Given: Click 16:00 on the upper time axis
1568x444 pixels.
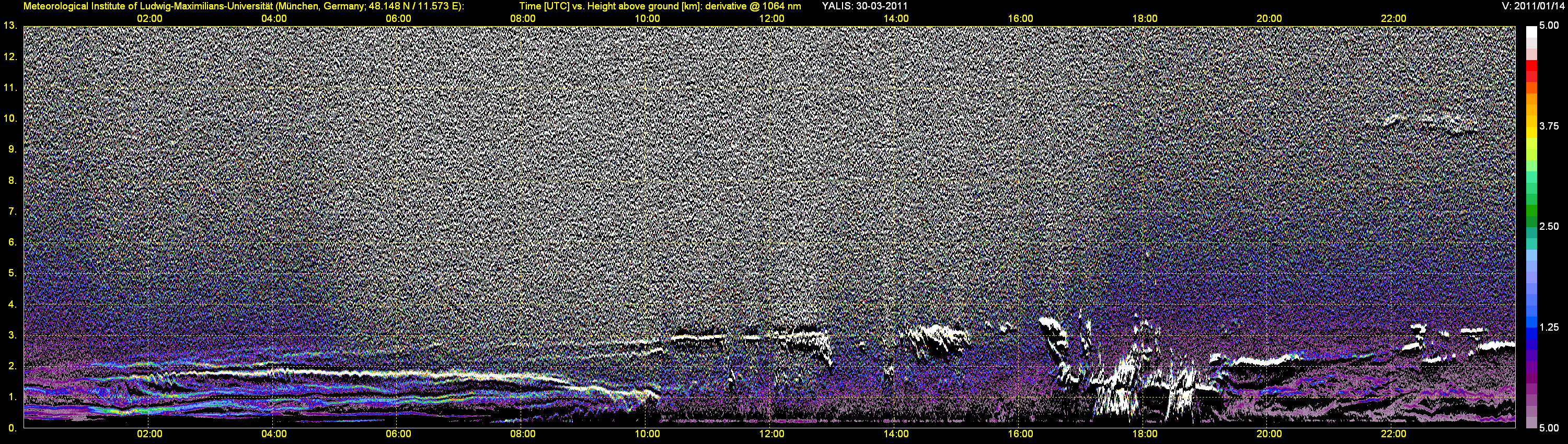Looking at the screenshot, I should 1020,19.
